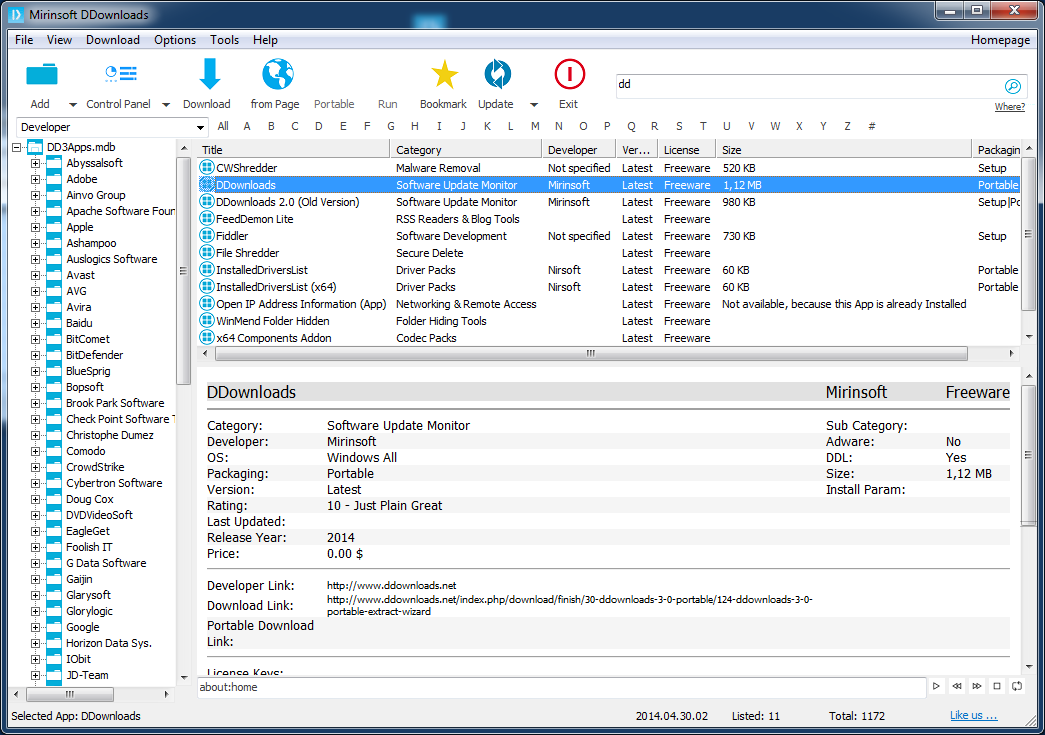1045x735 pixels.
Task: Expand the Apple tree node
Action: [35, 227]
